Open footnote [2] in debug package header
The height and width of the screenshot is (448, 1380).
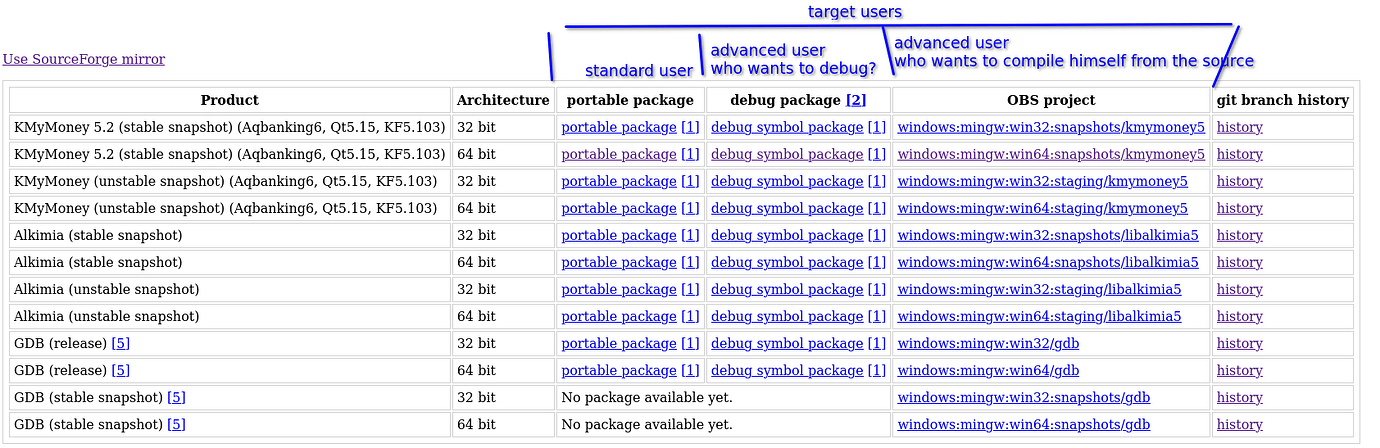[x=855, y=100]
